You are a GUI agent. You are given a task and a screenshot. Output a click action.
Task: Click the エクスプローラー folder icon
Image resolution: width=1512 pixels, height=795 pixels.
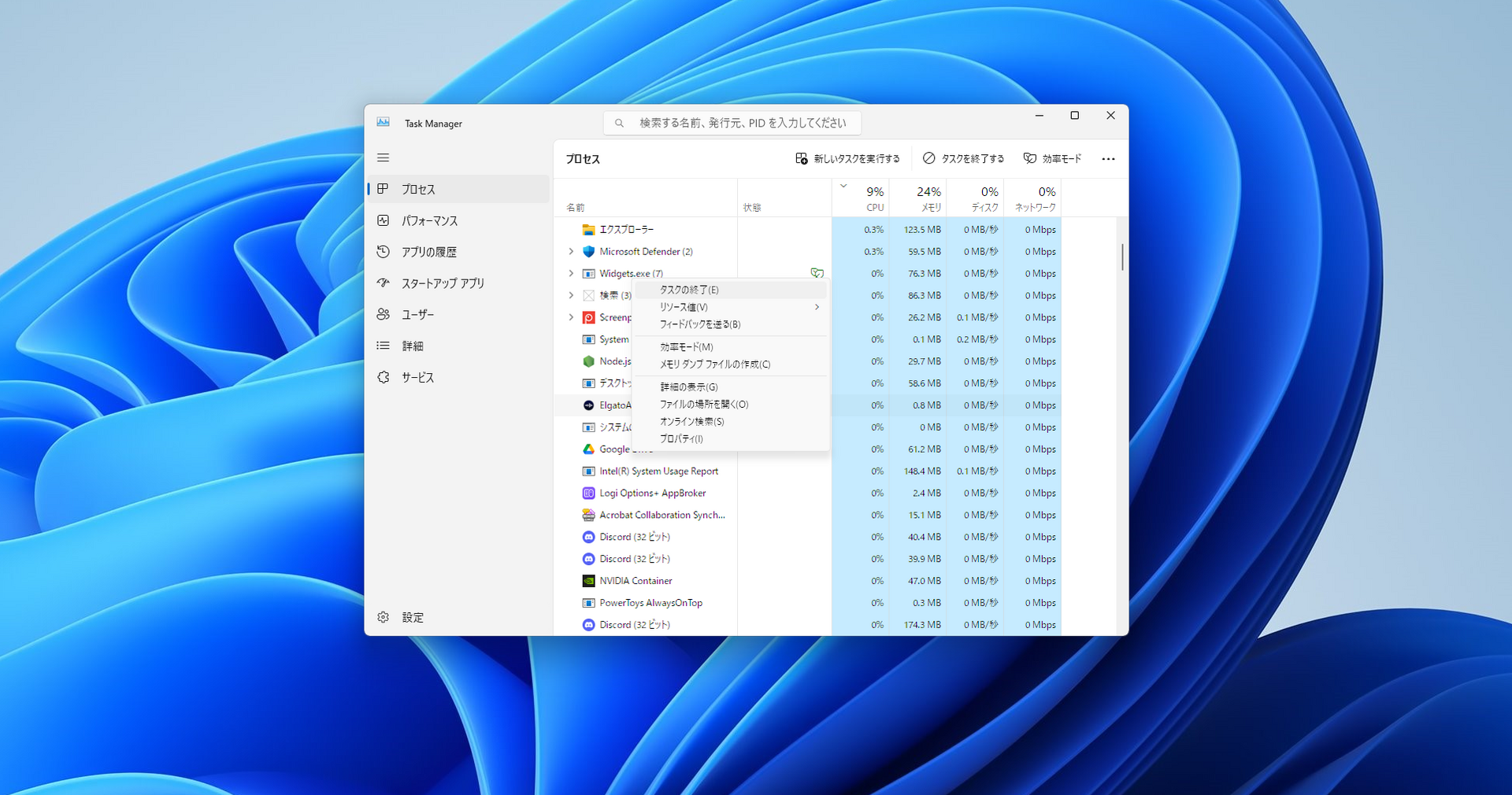click(588, 230)
